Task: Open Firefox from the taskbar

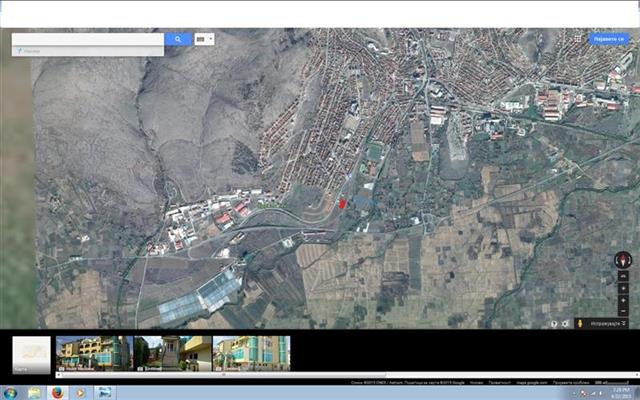Action: click(x=58, y=392)
